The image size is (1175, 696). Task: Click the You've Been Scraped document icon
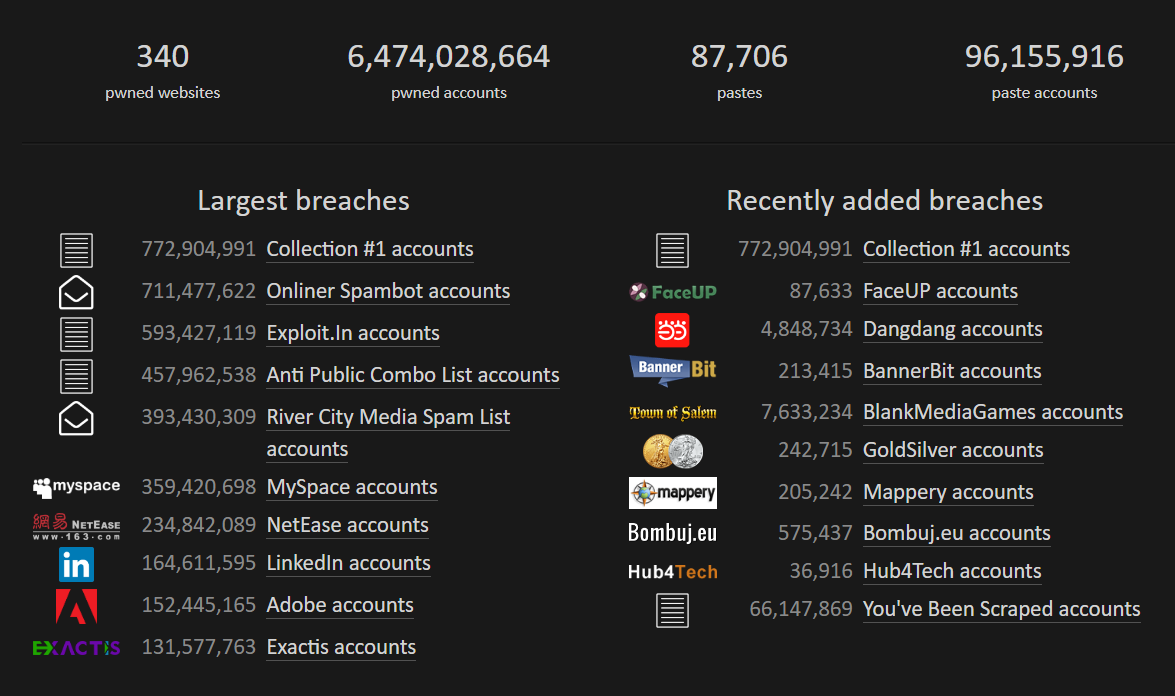coord(672,610)
